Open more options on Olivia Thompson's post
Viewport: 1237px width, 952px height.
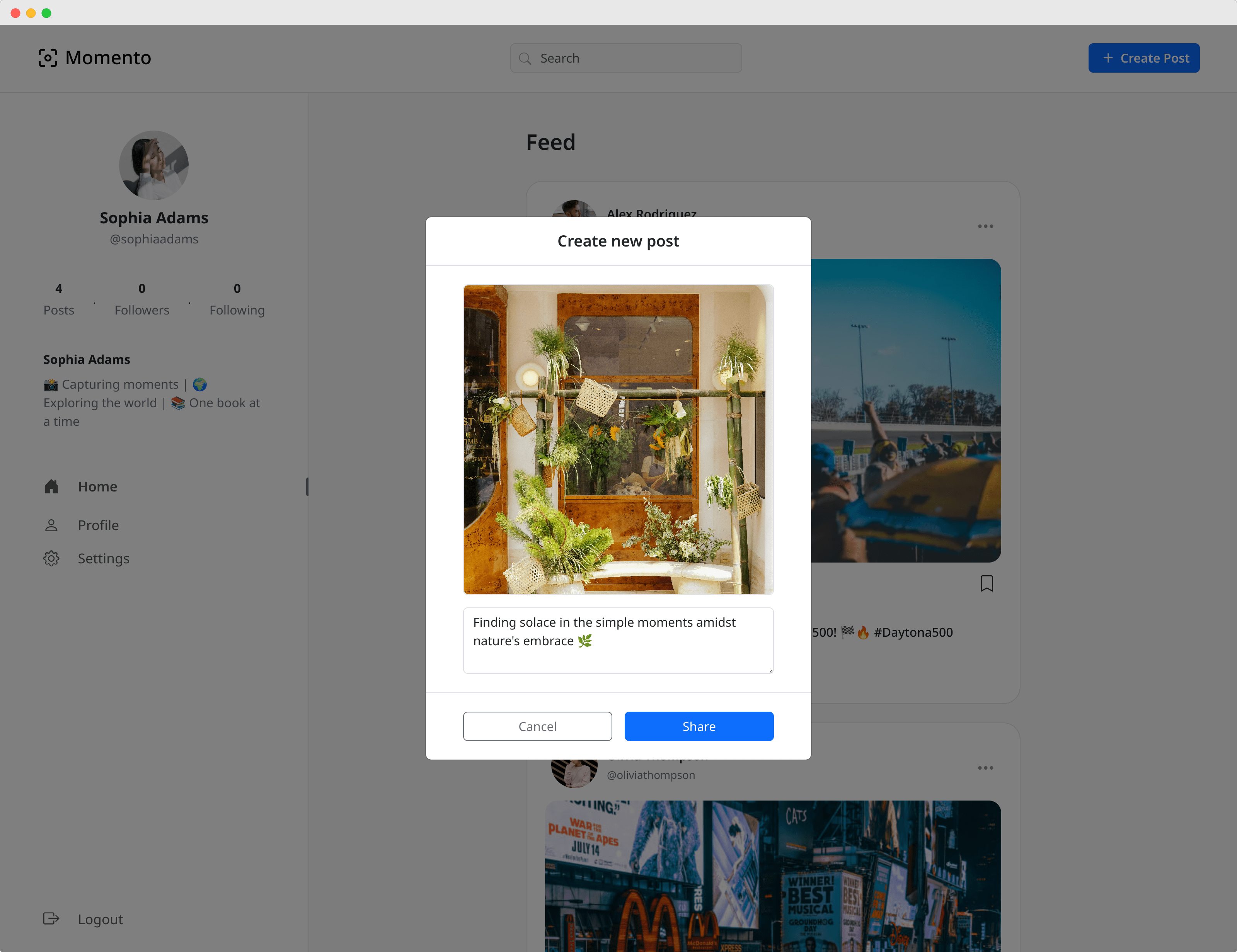coord(985,768)
